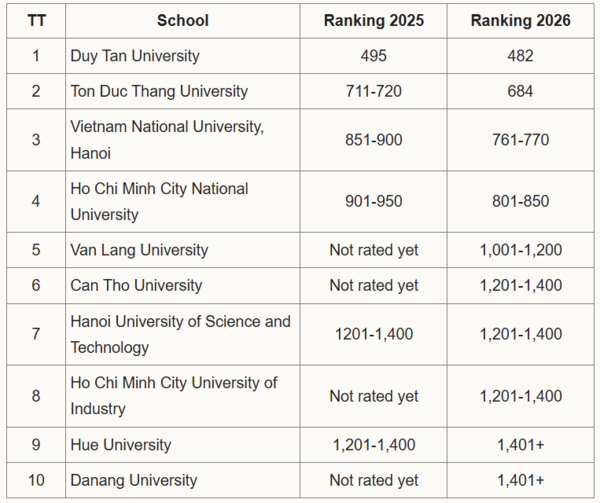Click Hanoi University of Science and Technology
Screen dimensions: 600x503
[183, 334]
